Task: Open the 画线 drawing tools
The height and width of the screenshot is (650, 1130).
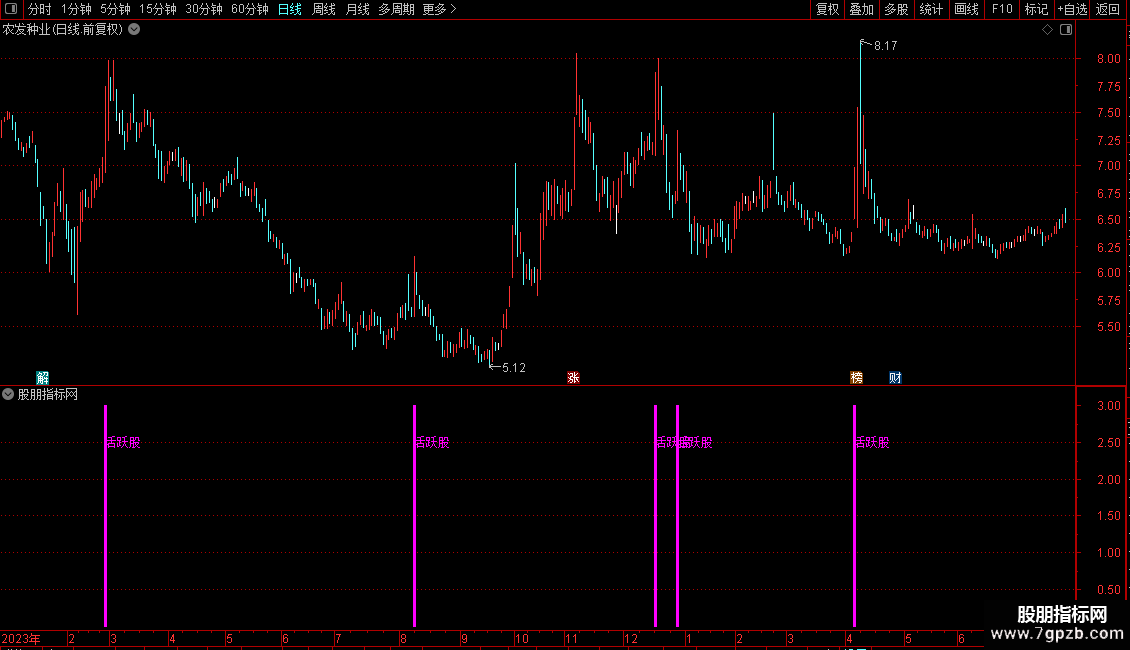Action: point(966,9)
